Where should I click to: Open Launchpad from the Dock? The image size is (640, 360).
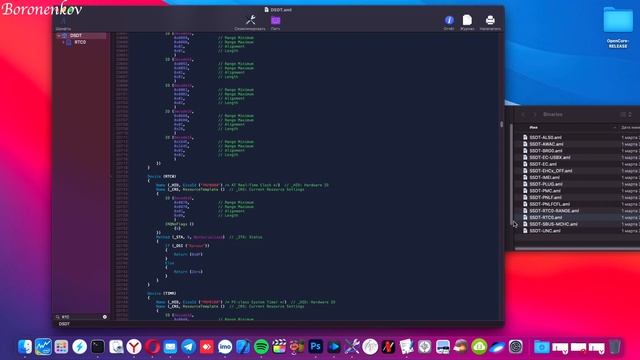[61, 347]
